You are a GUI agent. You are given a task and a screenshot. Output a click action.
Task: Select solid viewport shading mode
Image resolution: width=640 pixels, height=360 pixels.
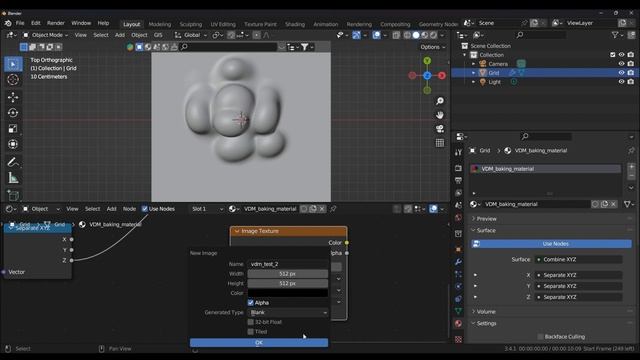pyautogui.click(x=416, y=35)
